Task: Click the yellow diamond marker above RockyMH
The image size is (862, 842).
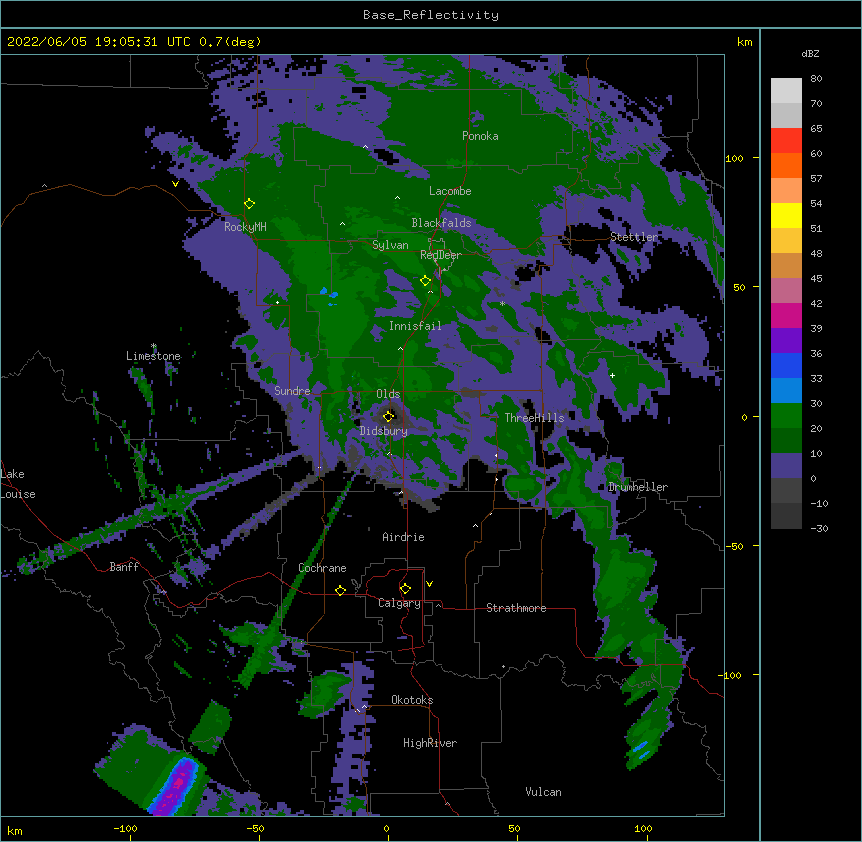Action: tap(249, 203)
